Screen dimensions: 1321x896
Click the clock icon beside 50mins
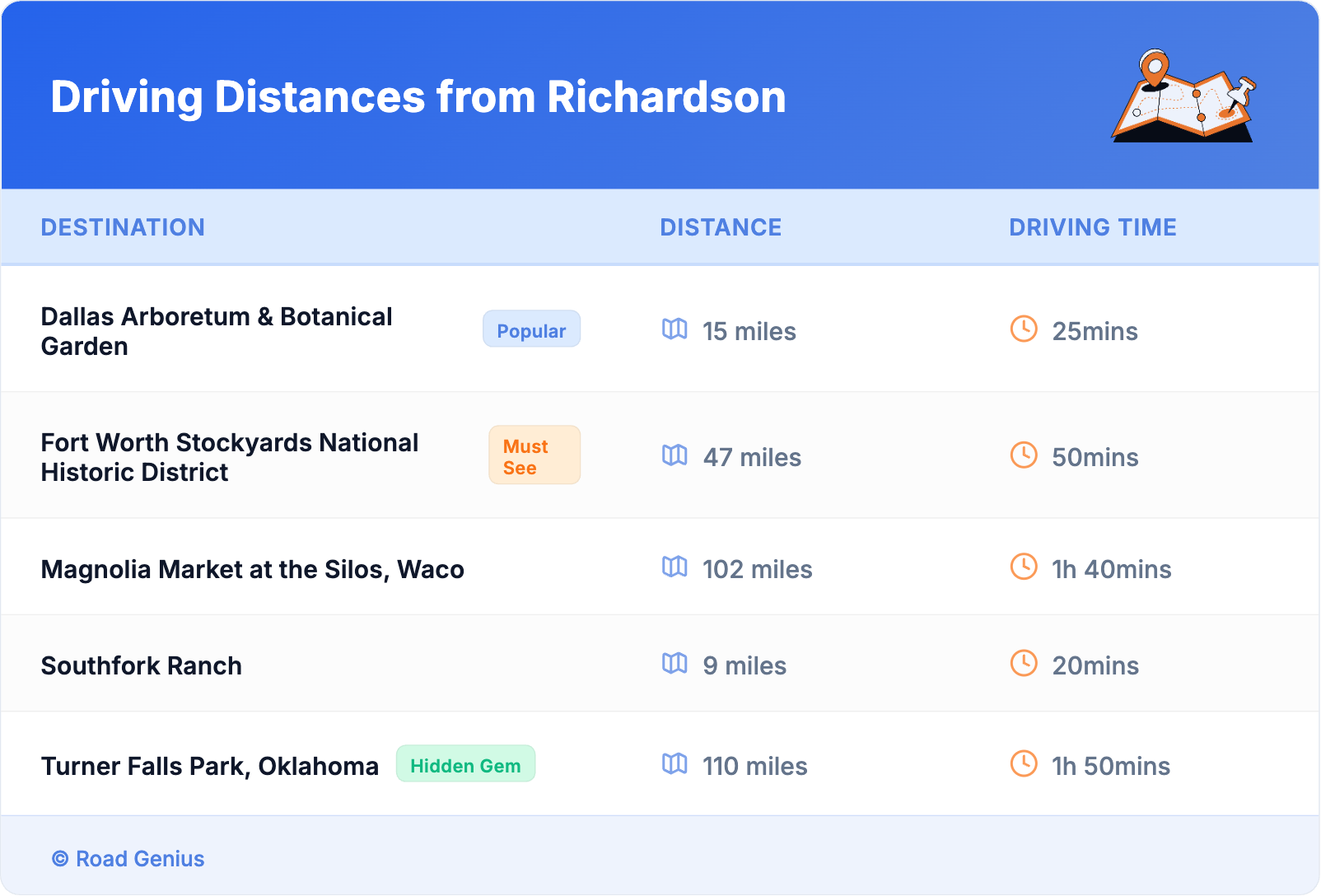pyautogui.click(x=1024, y=455)
